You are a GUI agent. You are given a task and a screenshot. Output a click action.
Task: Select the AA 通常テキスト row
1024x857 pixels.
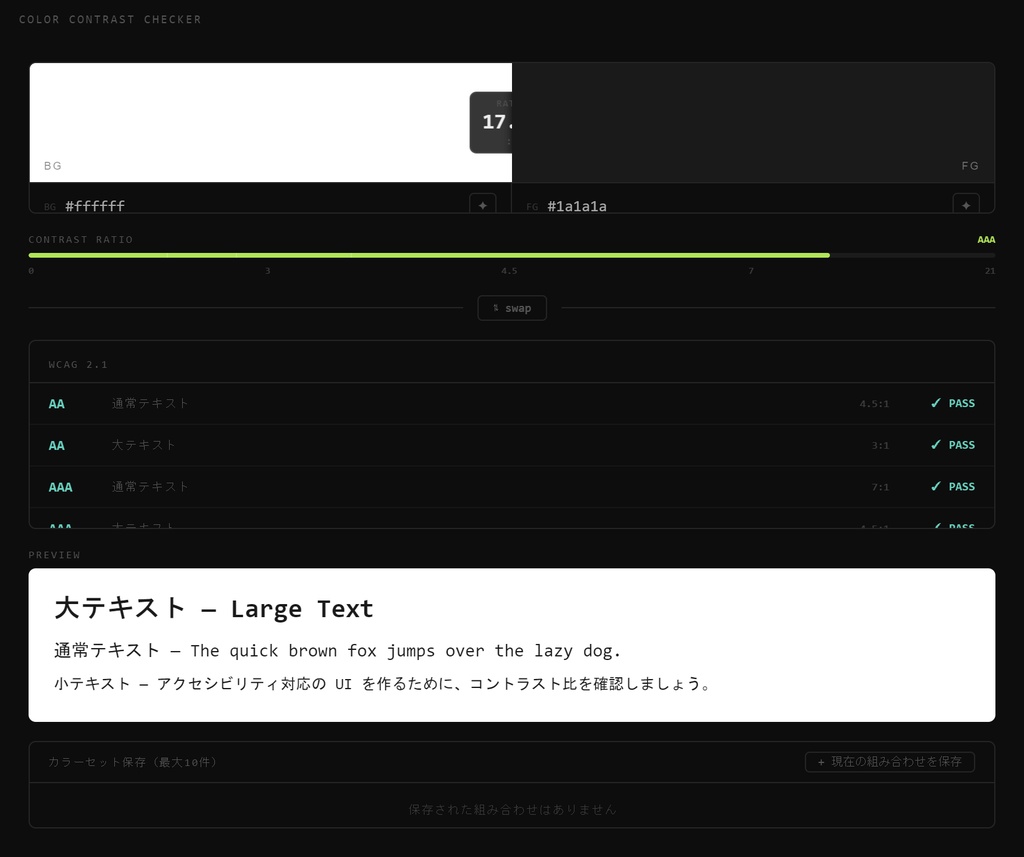pyautogui.click(x=512, y=404)
